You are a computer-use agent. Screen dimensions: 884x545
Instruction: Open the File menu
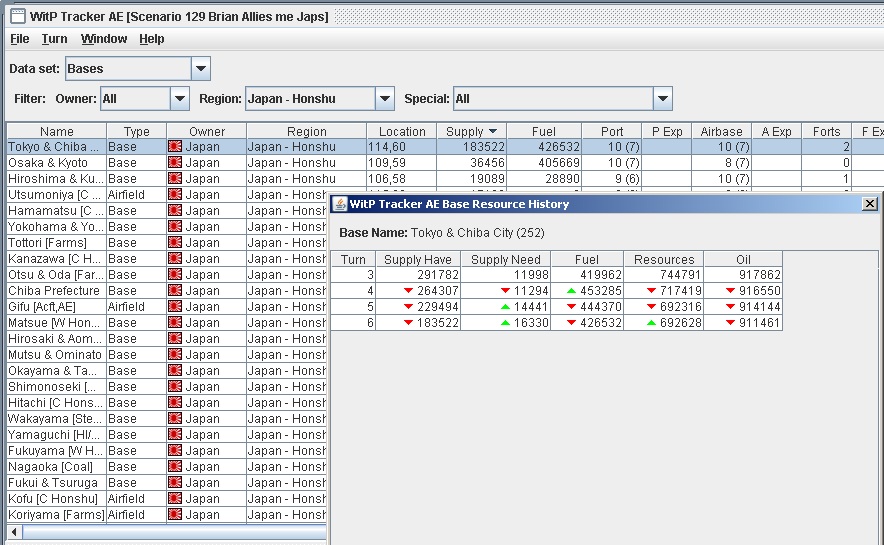click(x=20, y=39)
